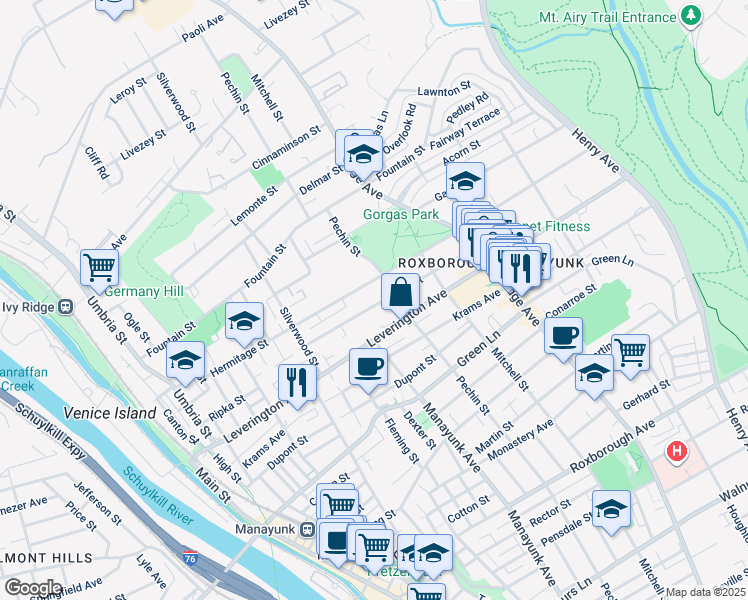Select the Paoli Ave label
This screenshot has height=600, width=748.
tap(203, 29)
